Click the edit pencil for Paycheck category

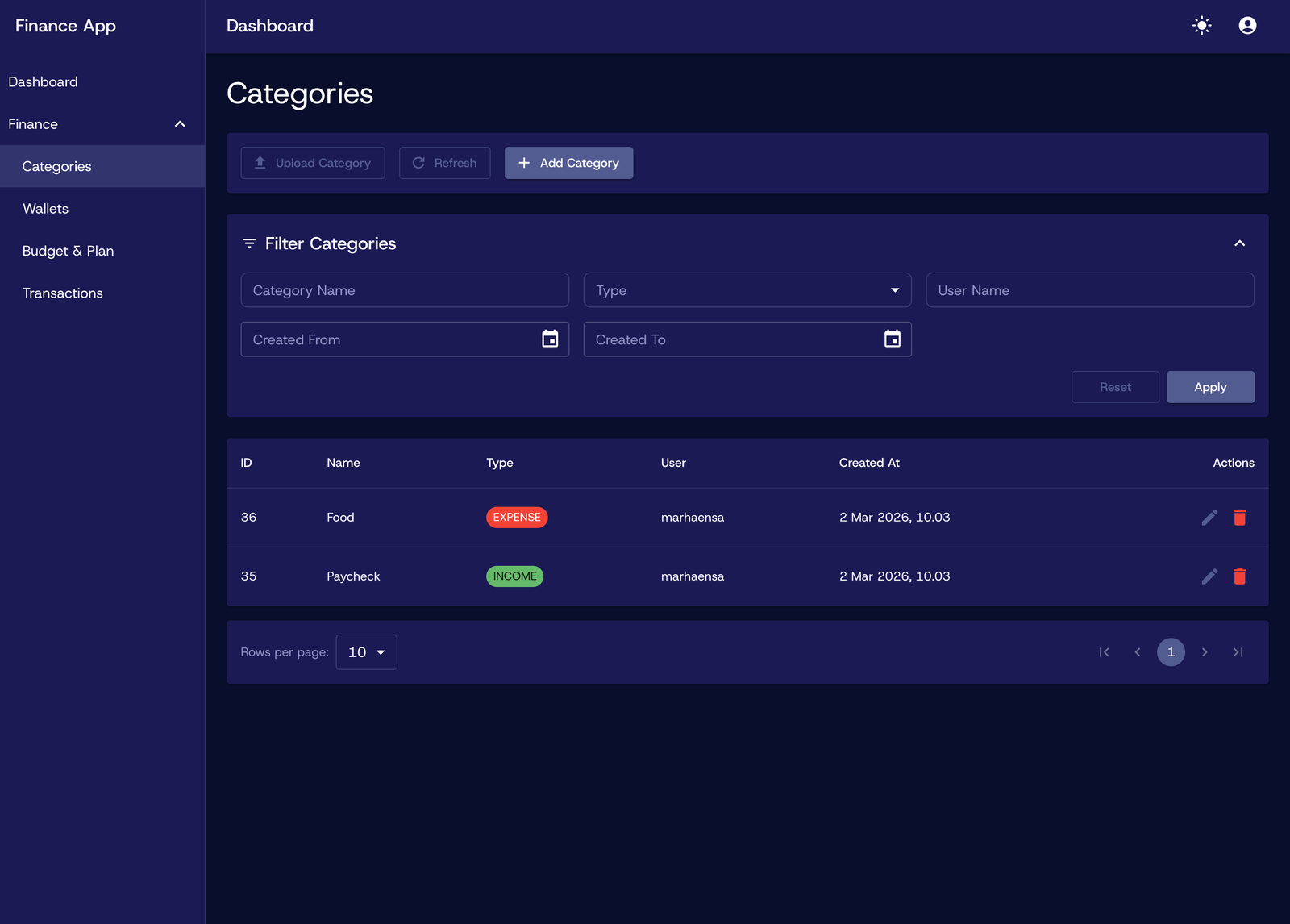(1209, 576)
